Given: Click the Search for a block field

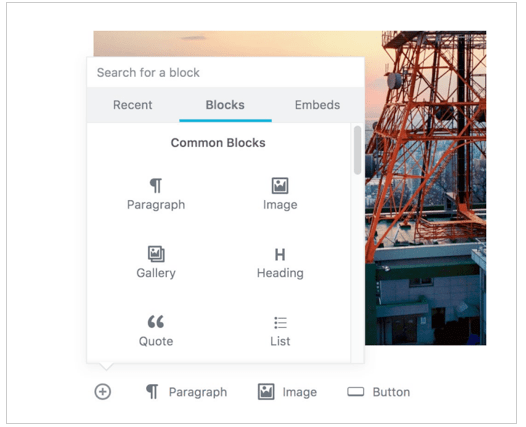Looking at the screenshot, I should pos(225,72).
